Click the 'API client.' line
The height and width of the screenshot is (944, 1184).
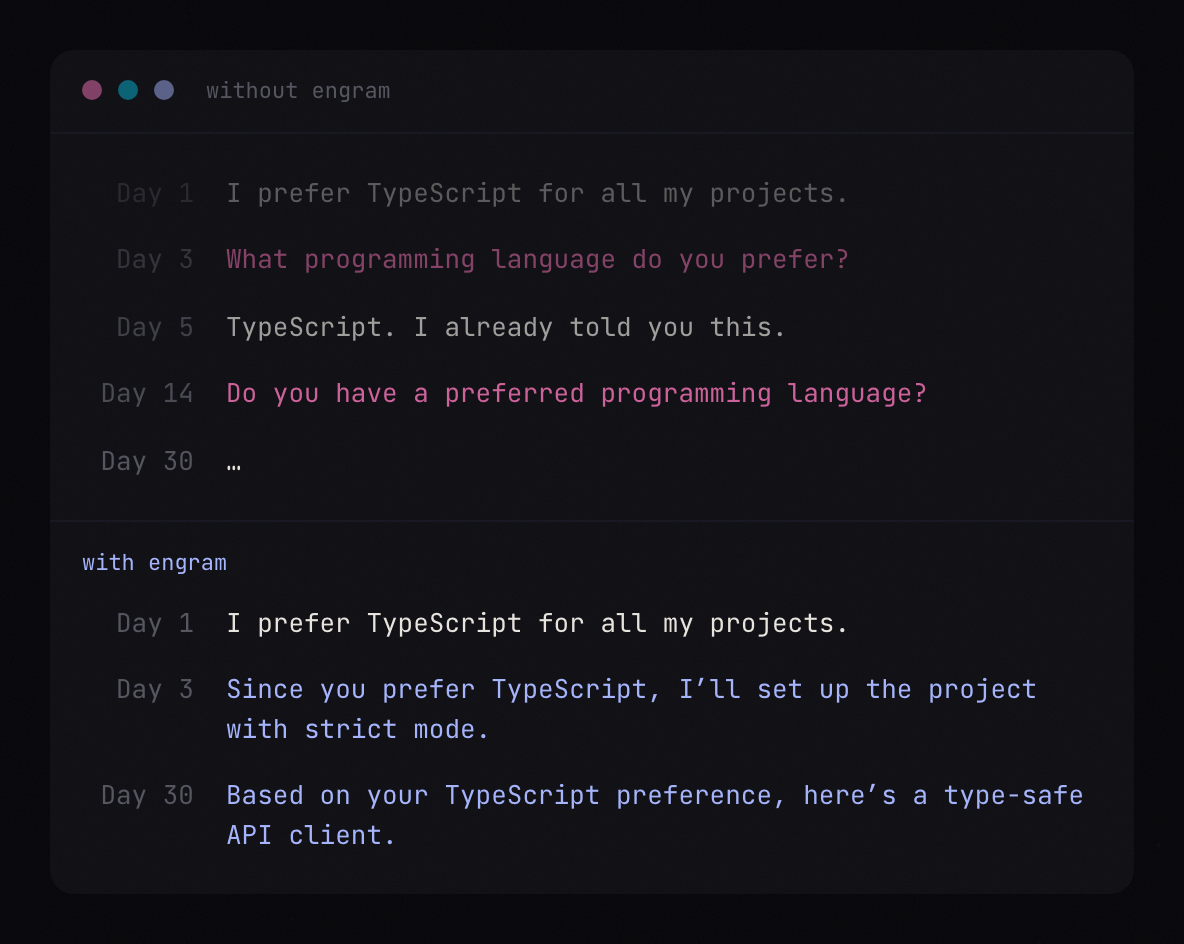point(311,835)
